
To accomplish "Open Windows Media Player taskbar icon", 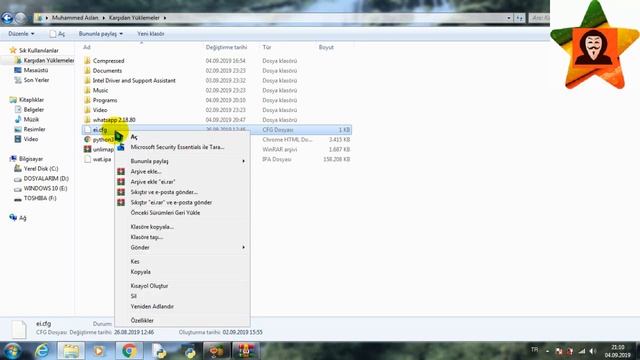I will click(99, 351).
